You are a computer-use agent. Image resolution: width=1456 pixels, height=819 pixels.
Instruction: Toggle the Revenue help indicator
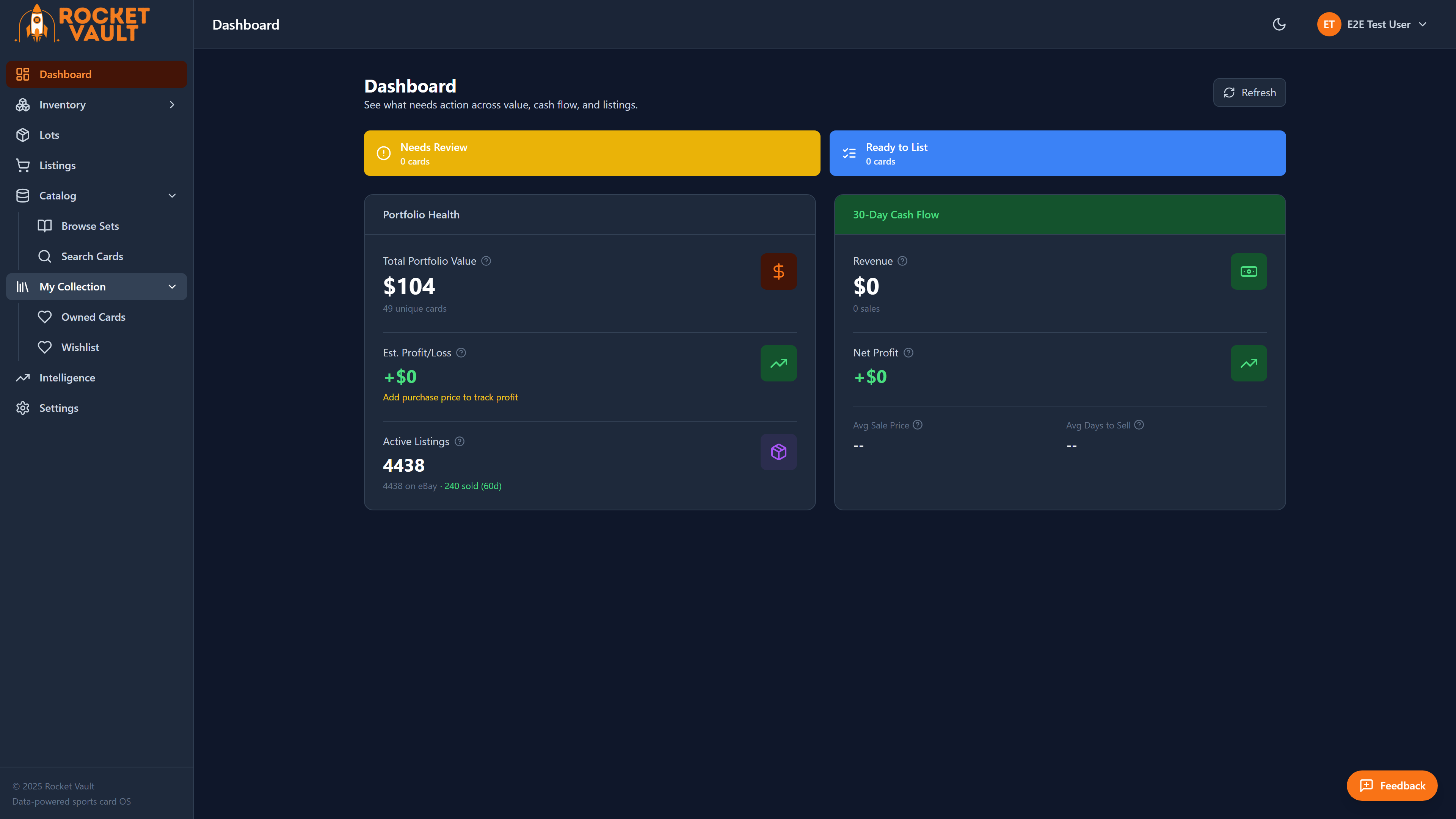pyautogui.click(x=902, y=260)
